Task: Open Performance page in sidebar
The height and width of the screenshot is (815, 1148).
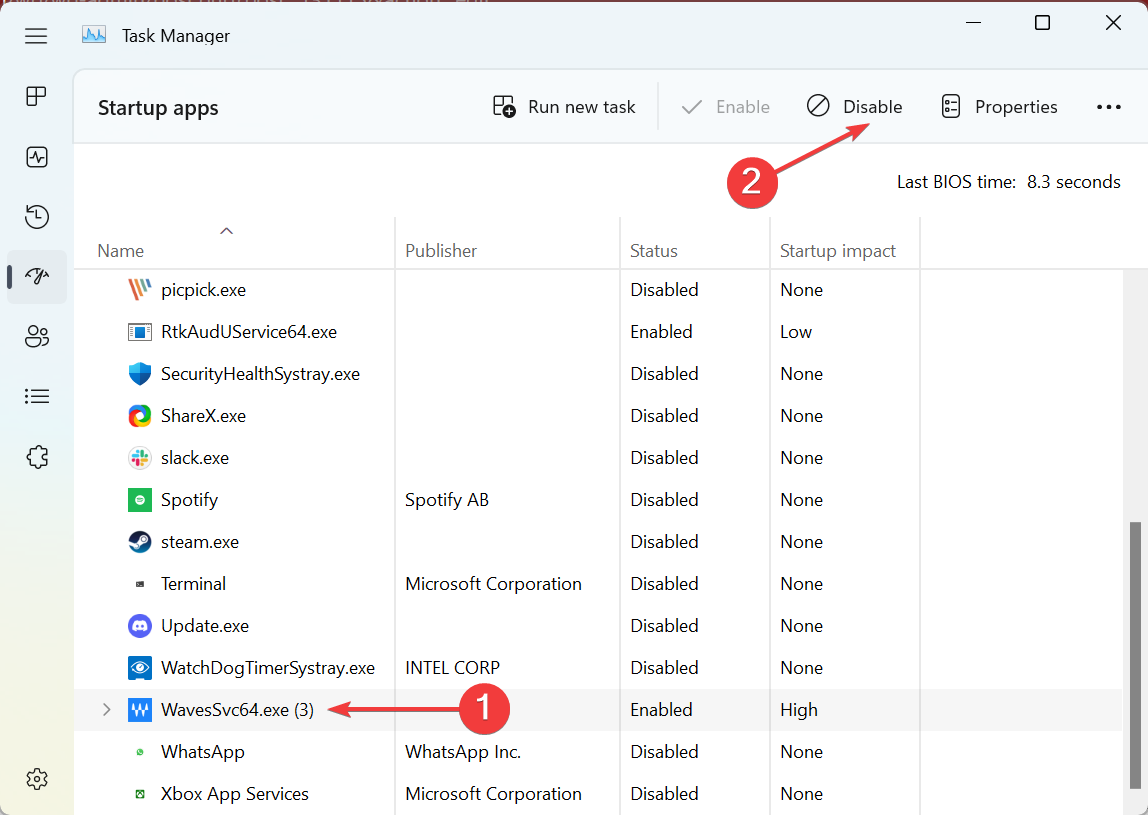Action: pos(37,157)
